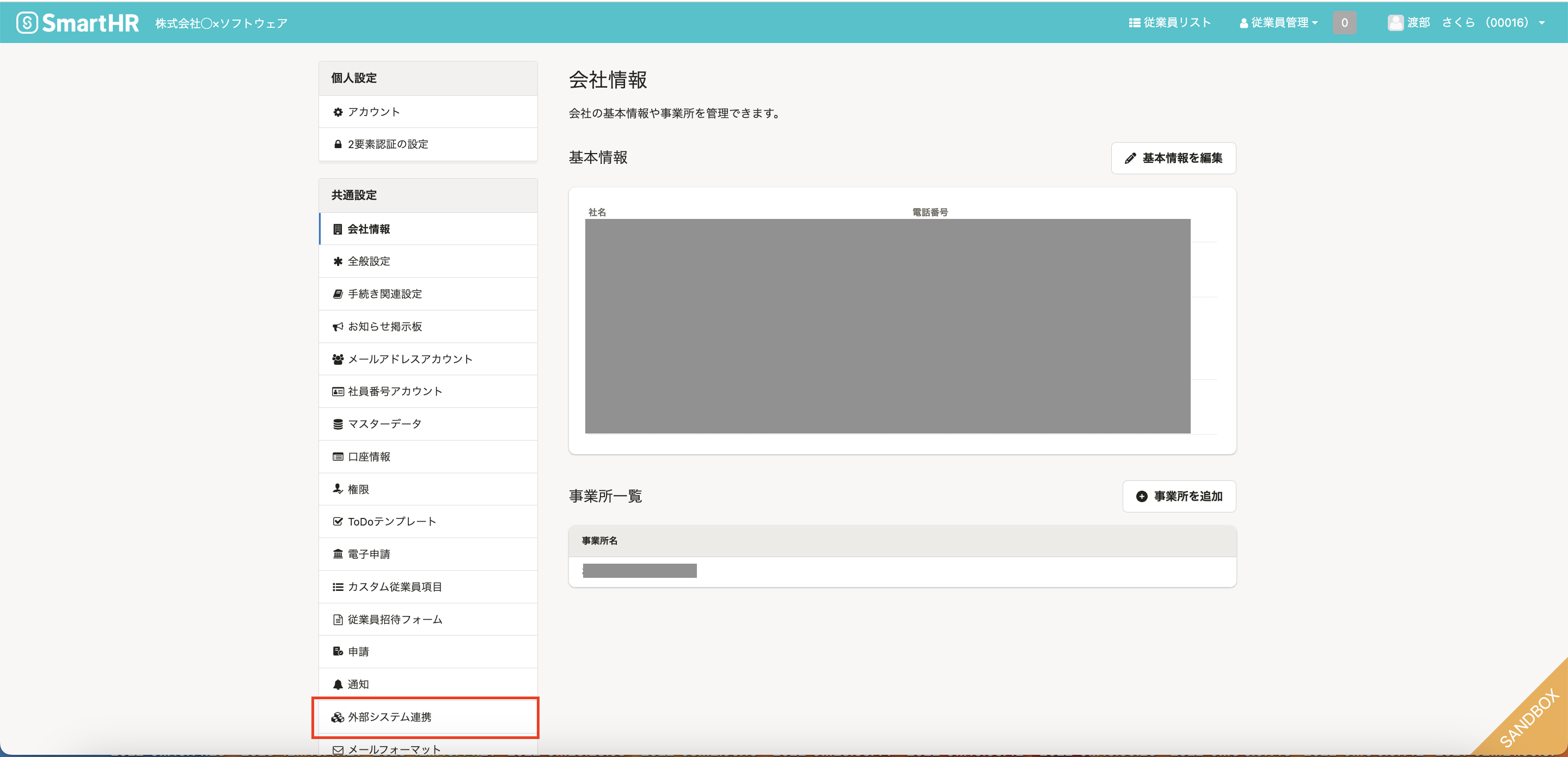Click the checkbox icon beside ToDoテンプレート
This screenshot has height=757, width=1568.
click(x=338, y=522)
